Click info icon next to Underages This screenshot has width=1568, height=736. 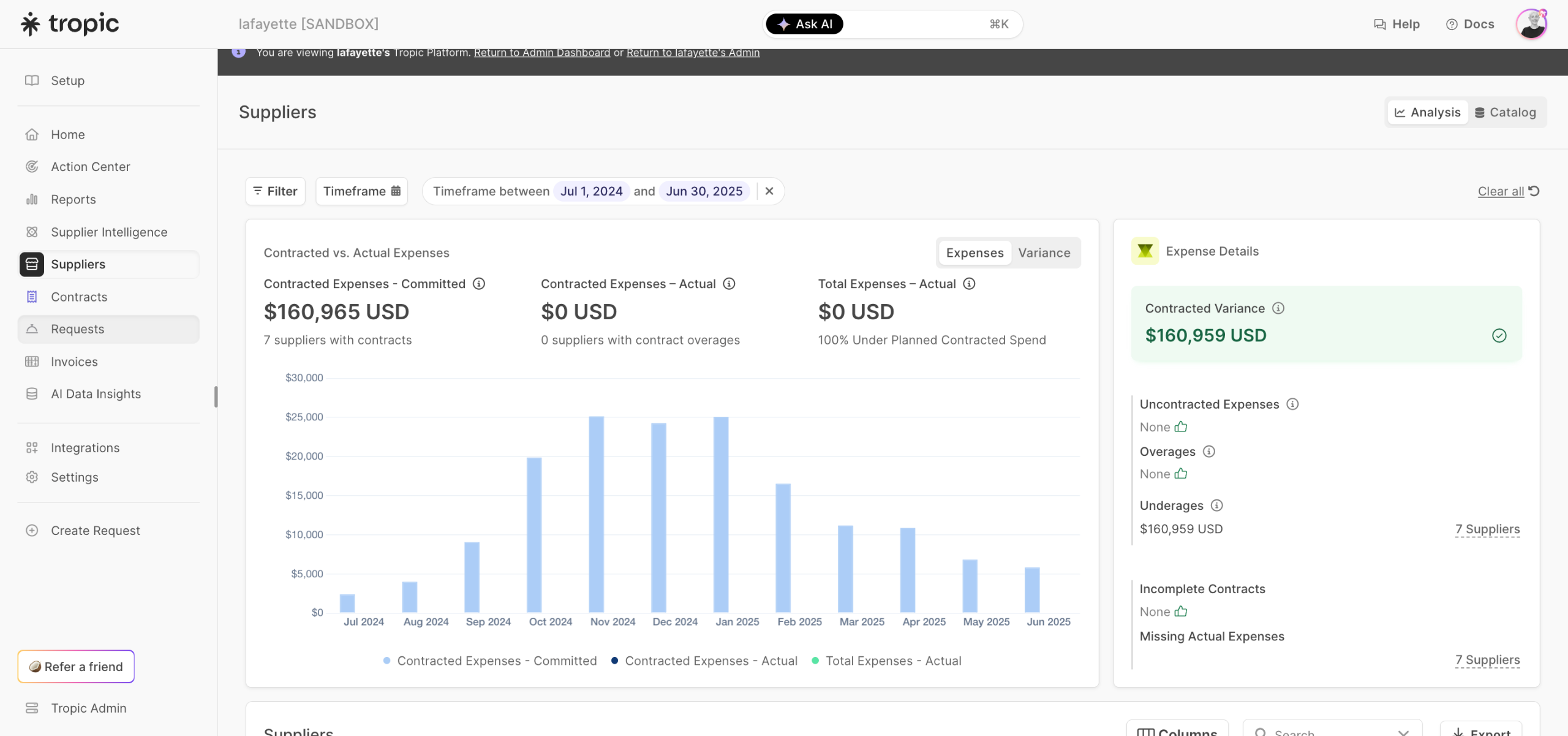coord(1217,506)
